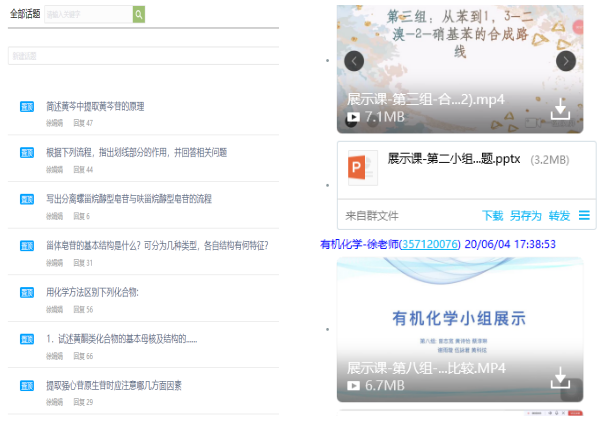Play the 有机化学小组展示 video thumbnail
Screen dimensions: 608x421
point(459,318)
